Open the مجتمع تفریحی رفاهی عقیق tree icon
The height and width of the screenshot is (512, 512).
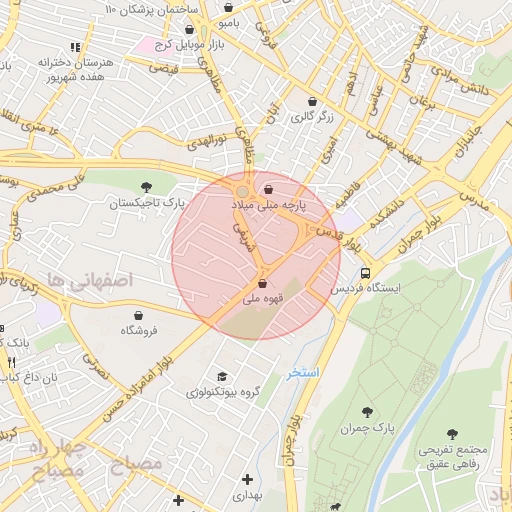(452, 434)
